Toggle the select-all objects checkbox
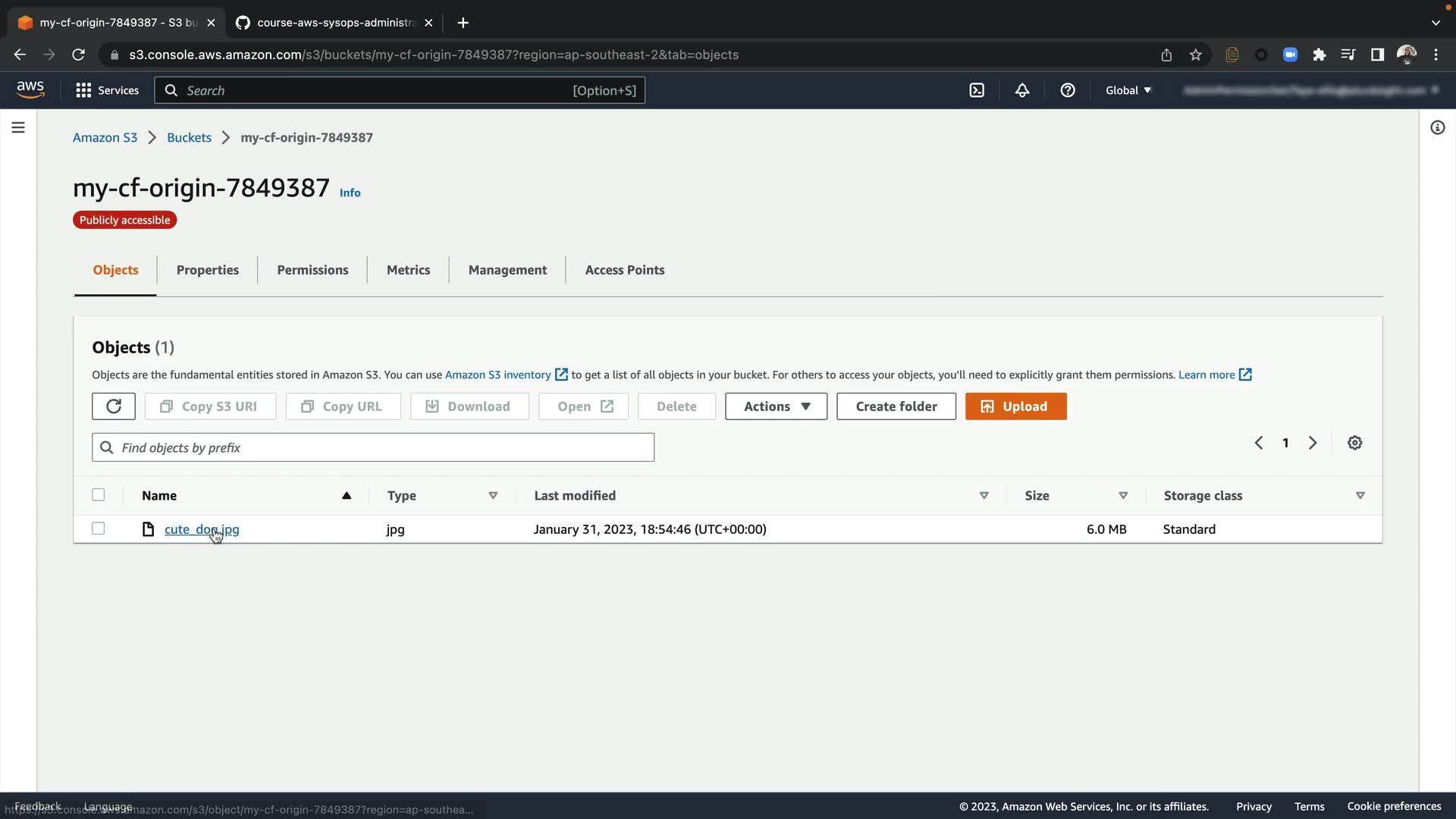Viewport: 1456px width, 819px height. (99, 495)
